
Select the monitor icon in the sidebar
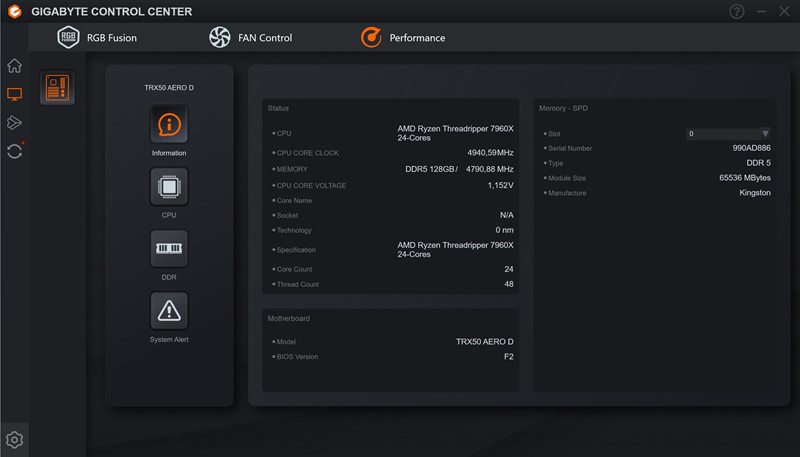point(14,94)
